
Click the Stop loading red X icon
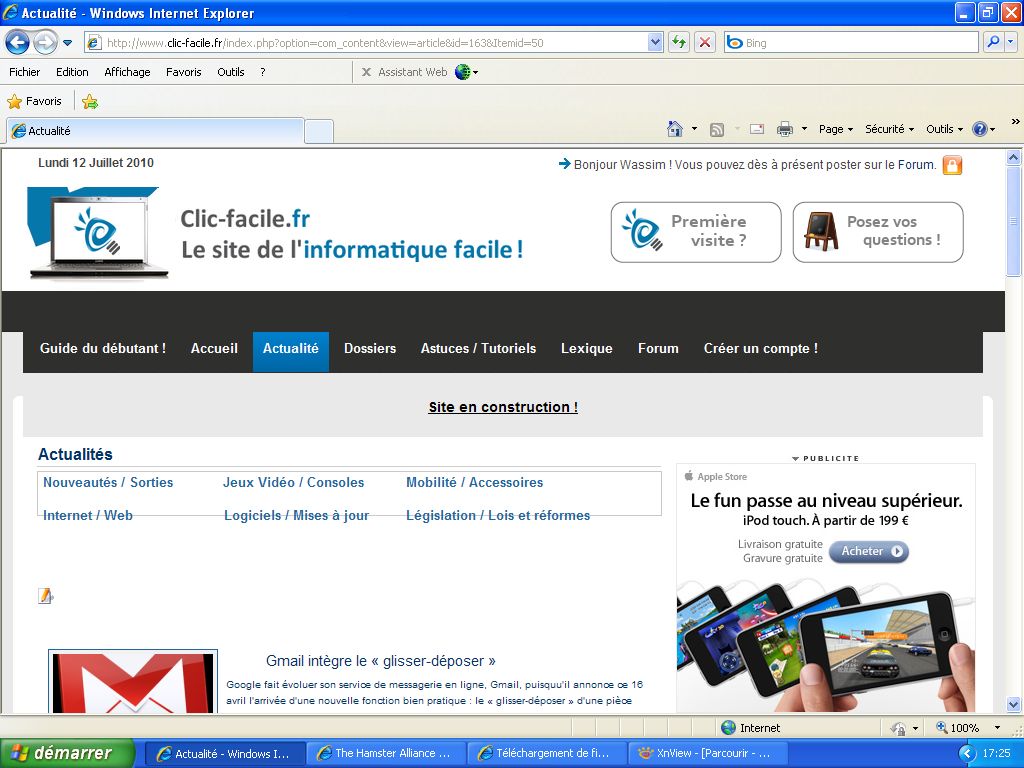point(705,42)
